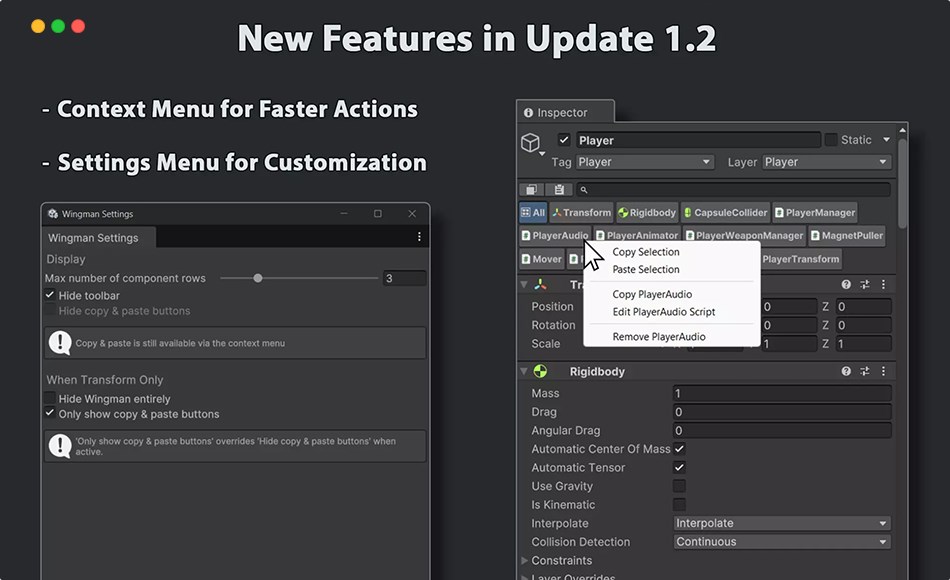Open Rigidbody component preset settings icon
Viewport: 950px width, 580px height.
865,371
